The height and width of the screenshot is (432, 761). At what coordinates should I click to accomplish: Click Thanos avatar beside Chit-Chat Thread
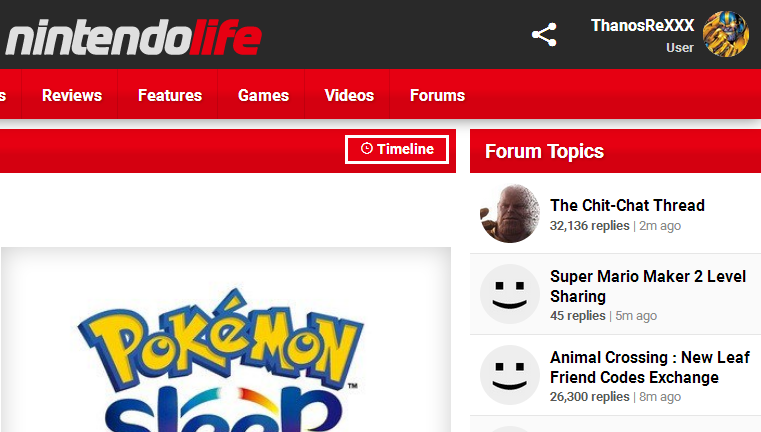point(510,213)
